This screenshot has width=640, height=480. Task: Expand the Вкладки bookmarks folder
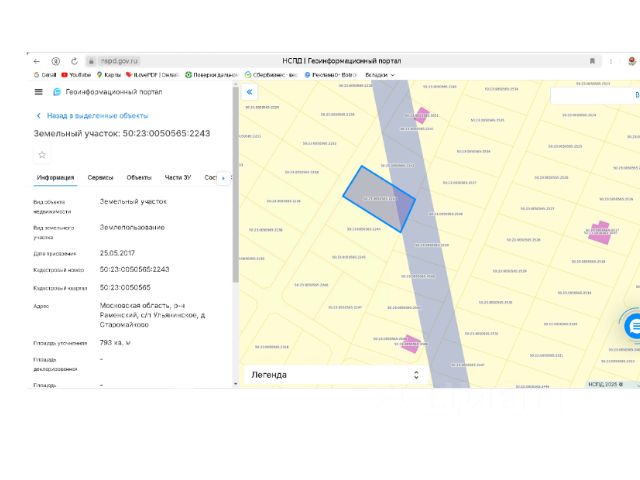click(380, 75)
